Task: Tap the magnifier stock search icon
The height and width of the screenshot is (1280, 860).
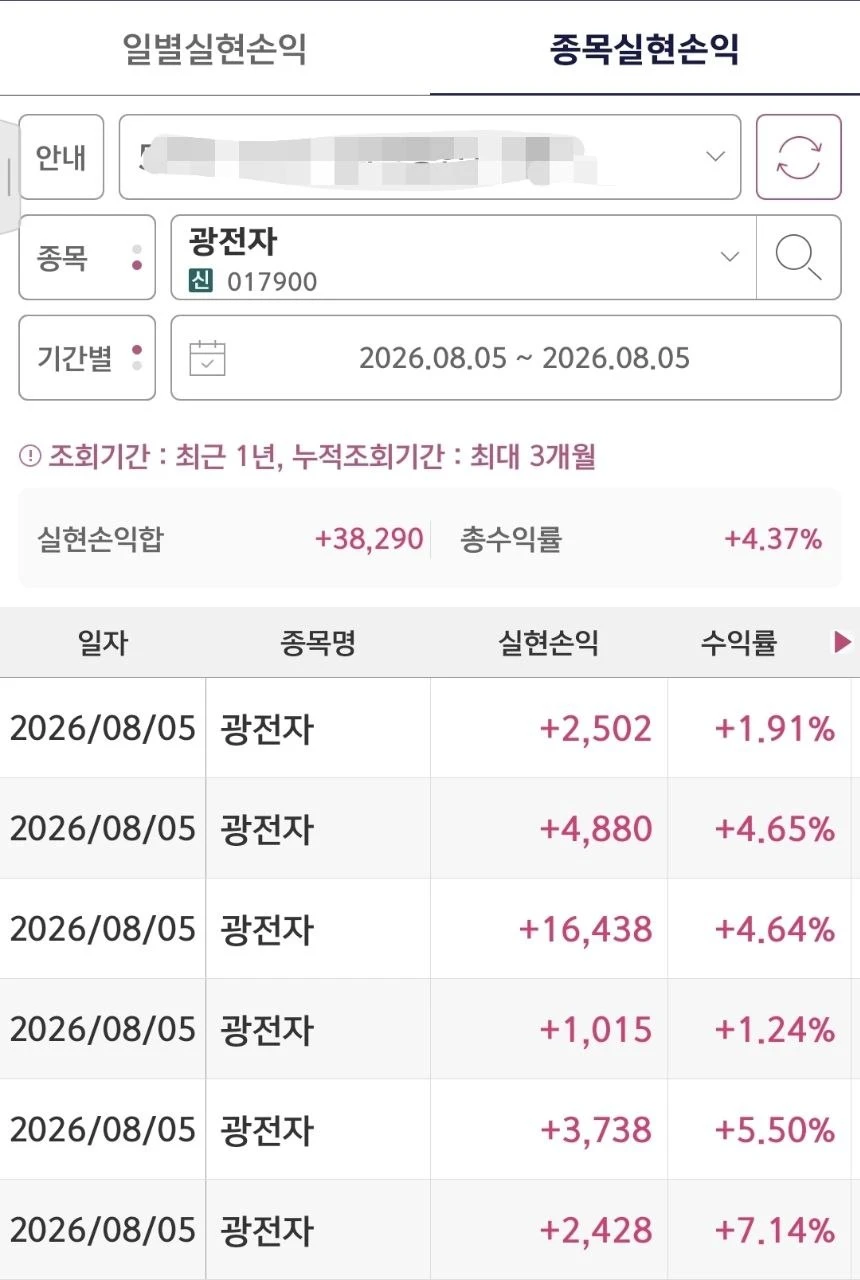Action: tap(798, 257)
